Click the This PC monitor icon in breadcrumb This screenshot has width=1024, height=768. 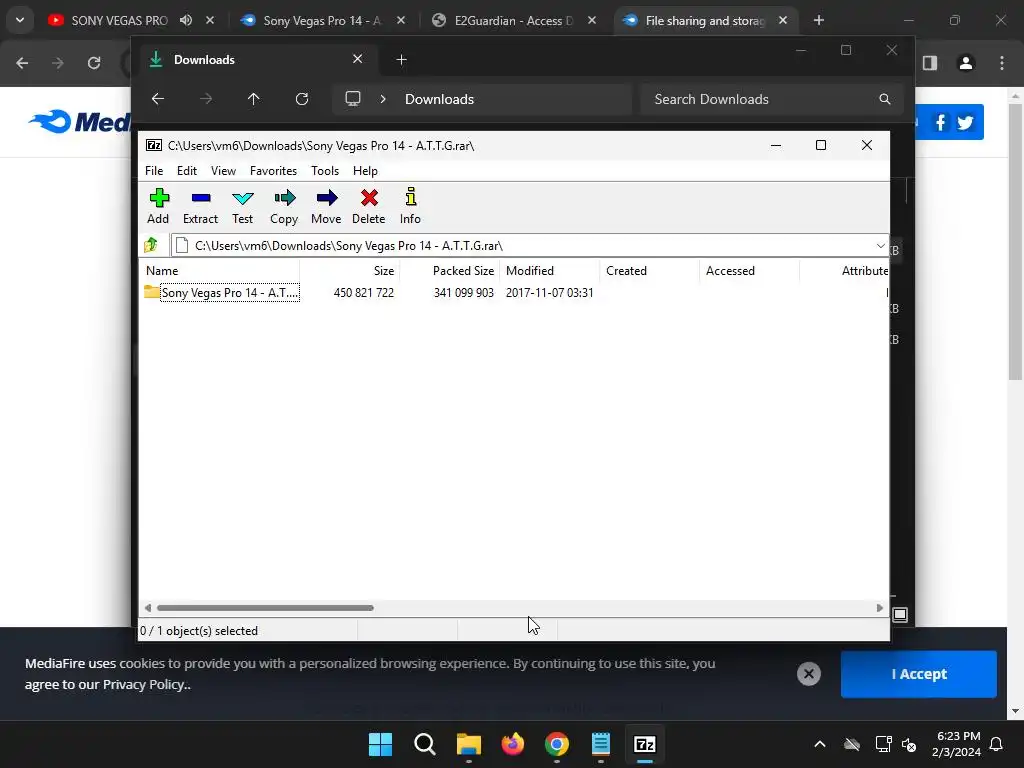(x=353, y=99)
